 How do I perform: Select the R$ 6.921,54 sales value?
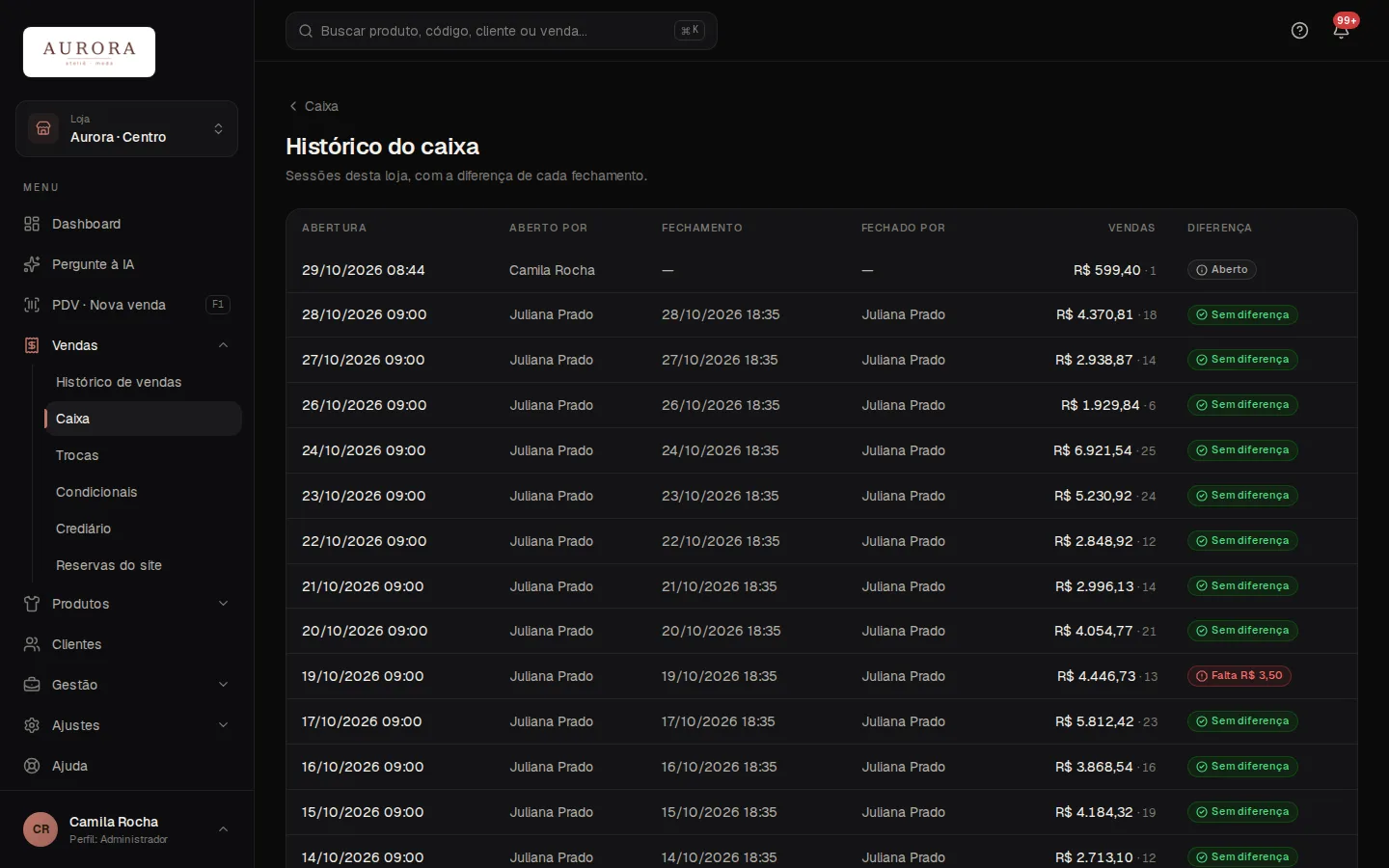click(1093, 450)
